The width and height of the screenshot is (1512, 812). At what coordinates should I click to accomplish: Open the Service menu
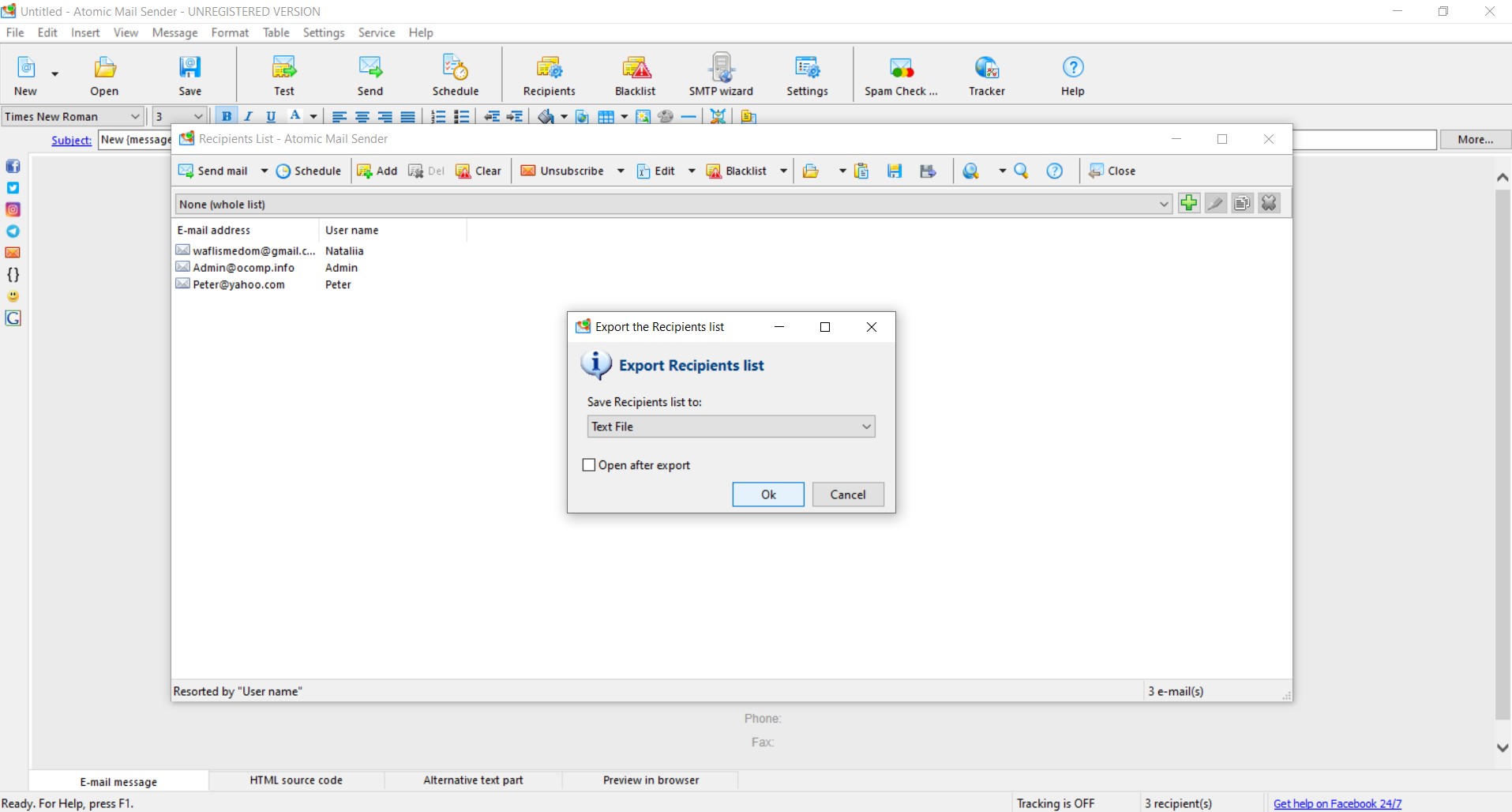376,32
